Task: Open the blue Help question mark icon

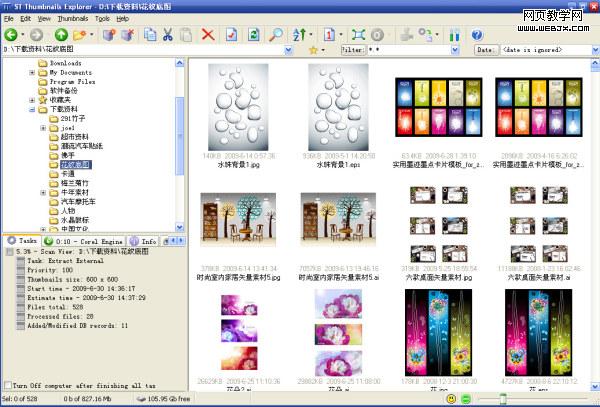Action: click(477, 35)
